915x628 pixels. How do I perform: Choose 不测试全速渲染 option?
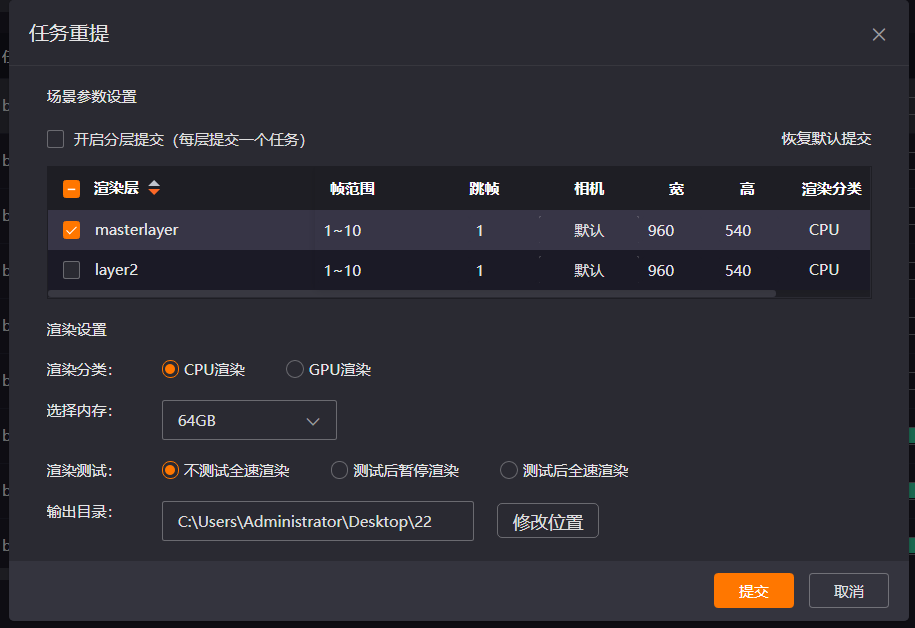point(170,470)
